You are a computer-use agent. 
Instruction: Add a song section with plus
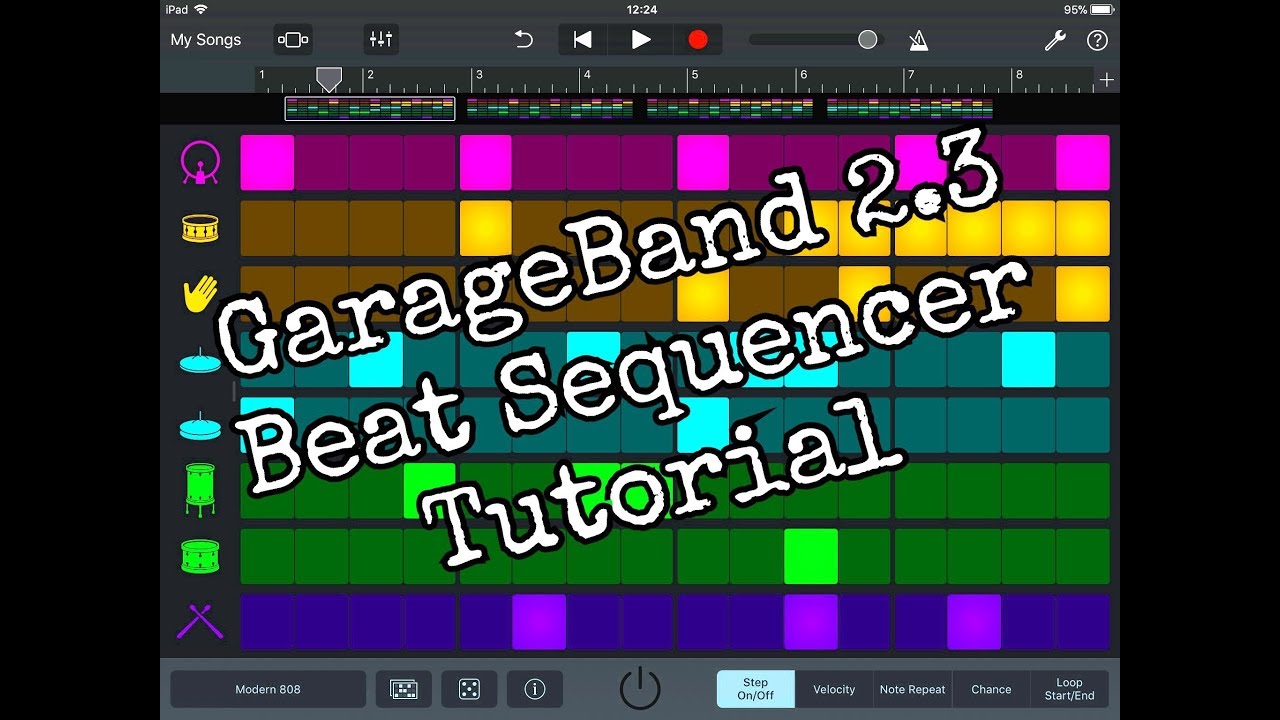[1107, 79]
